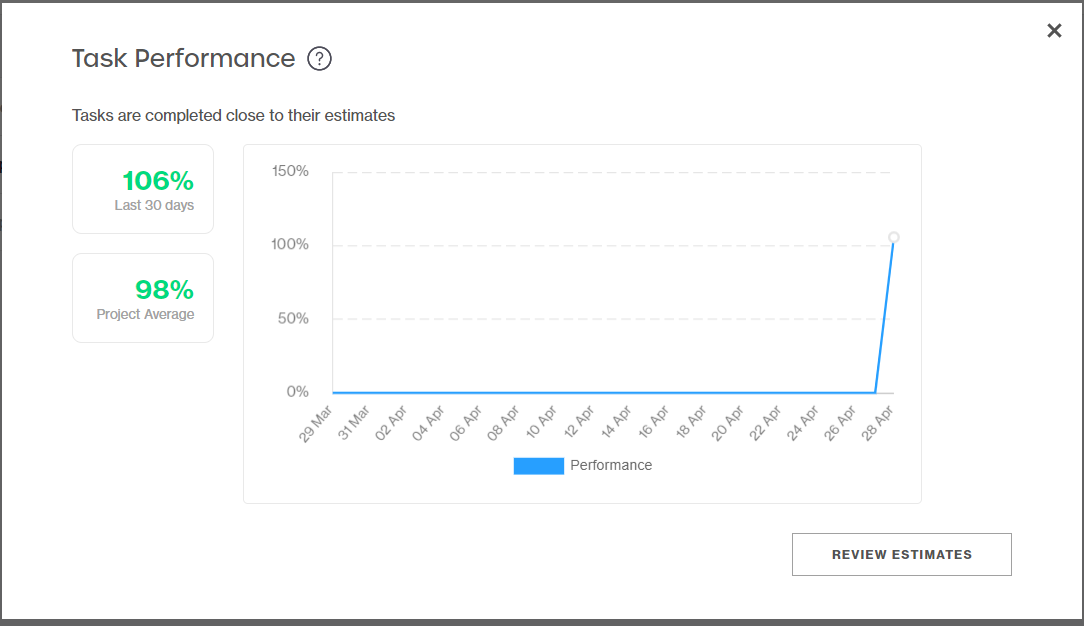Viewport: 1084px width, 626px height.
Task: Click the 150% y-axis label
Action: coord(290,171)
